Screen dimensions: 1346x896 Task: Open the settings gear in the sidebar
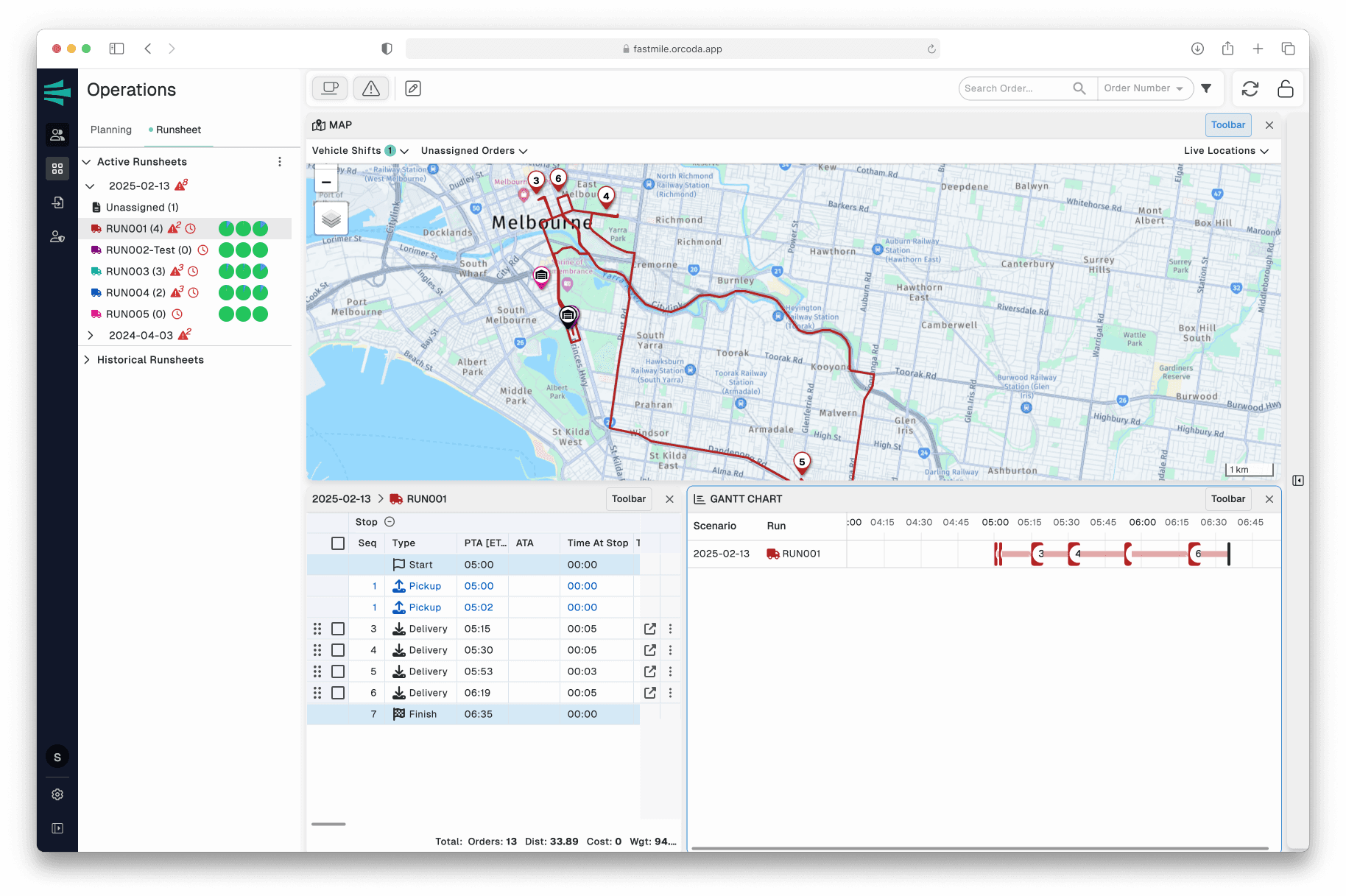(x=57, y=794)
